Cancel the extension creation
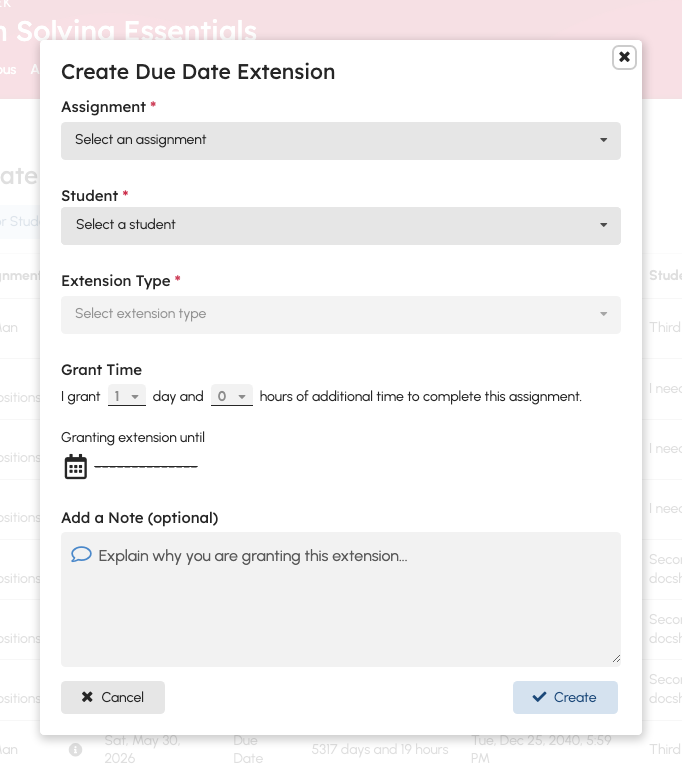Screen dimensions: 682x775 coord(113,697)
